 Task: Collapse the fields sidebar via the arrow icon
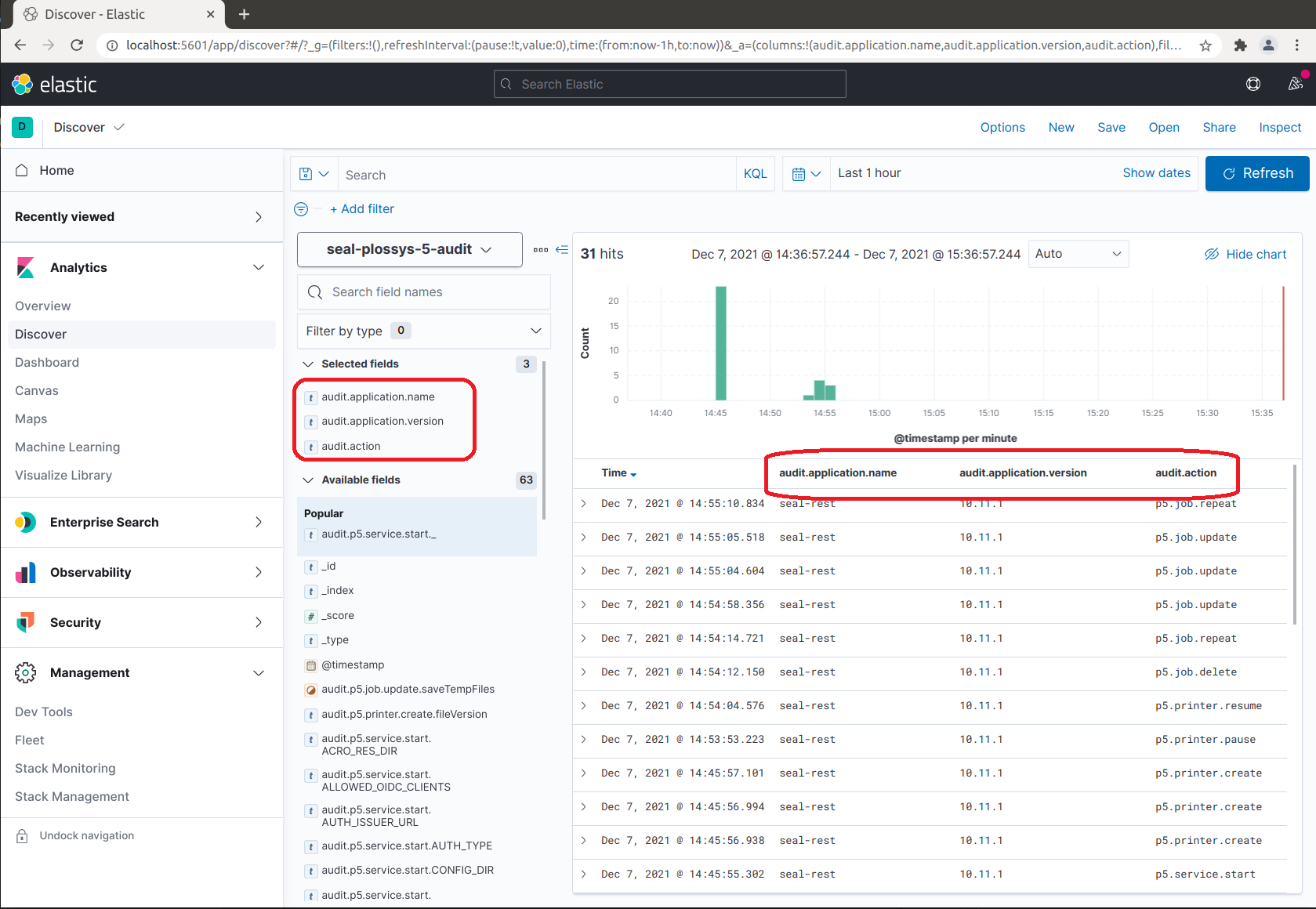[x=562, y=249]
